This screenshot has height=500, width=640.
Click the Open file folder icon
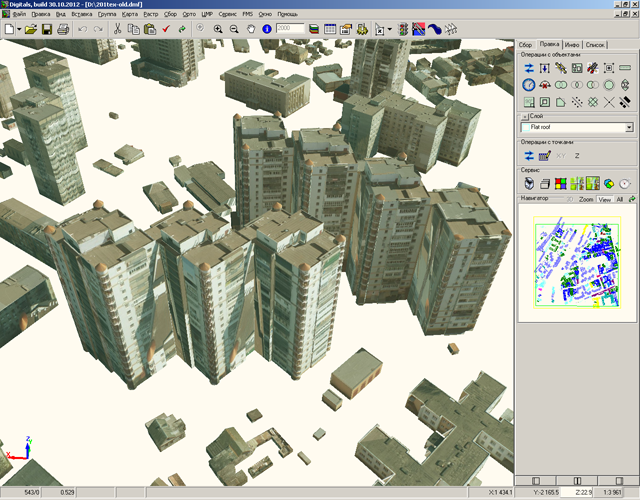click(x=30, y=30)
